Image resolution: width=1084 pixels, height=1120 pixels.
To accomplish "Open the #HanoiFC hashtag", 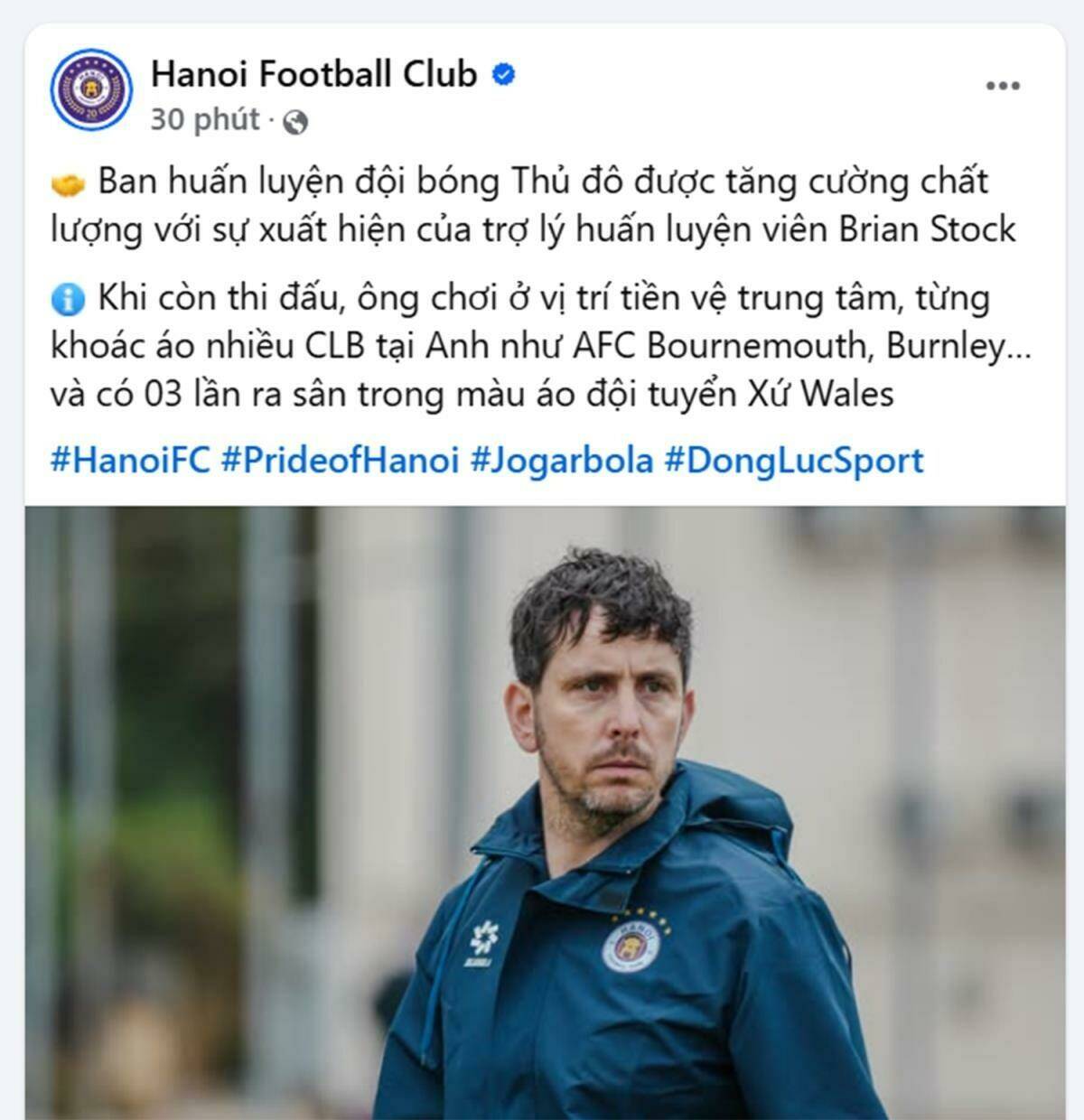I will (x=130, y=460).
